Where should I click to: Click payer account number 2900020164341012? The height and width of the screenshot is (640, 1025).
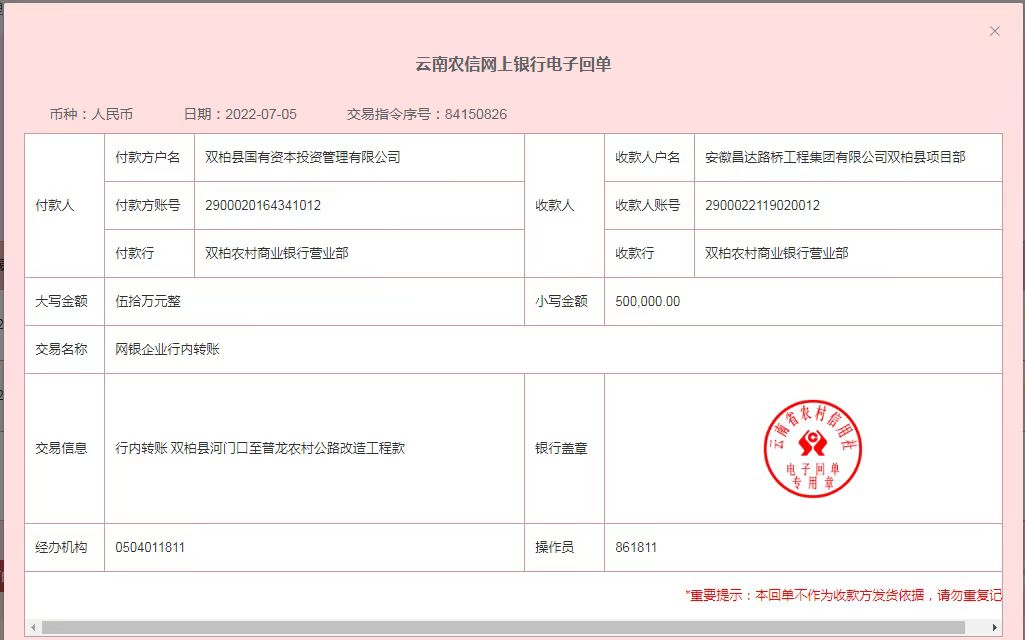(263, 206)
